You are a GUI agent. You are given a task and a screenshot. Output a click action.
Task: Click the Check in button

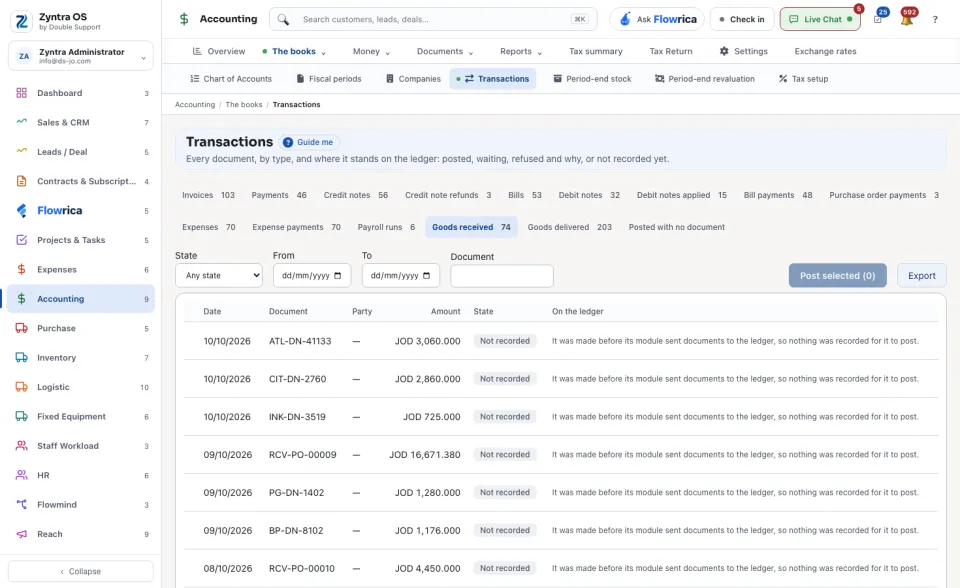(x=742, y=20)
